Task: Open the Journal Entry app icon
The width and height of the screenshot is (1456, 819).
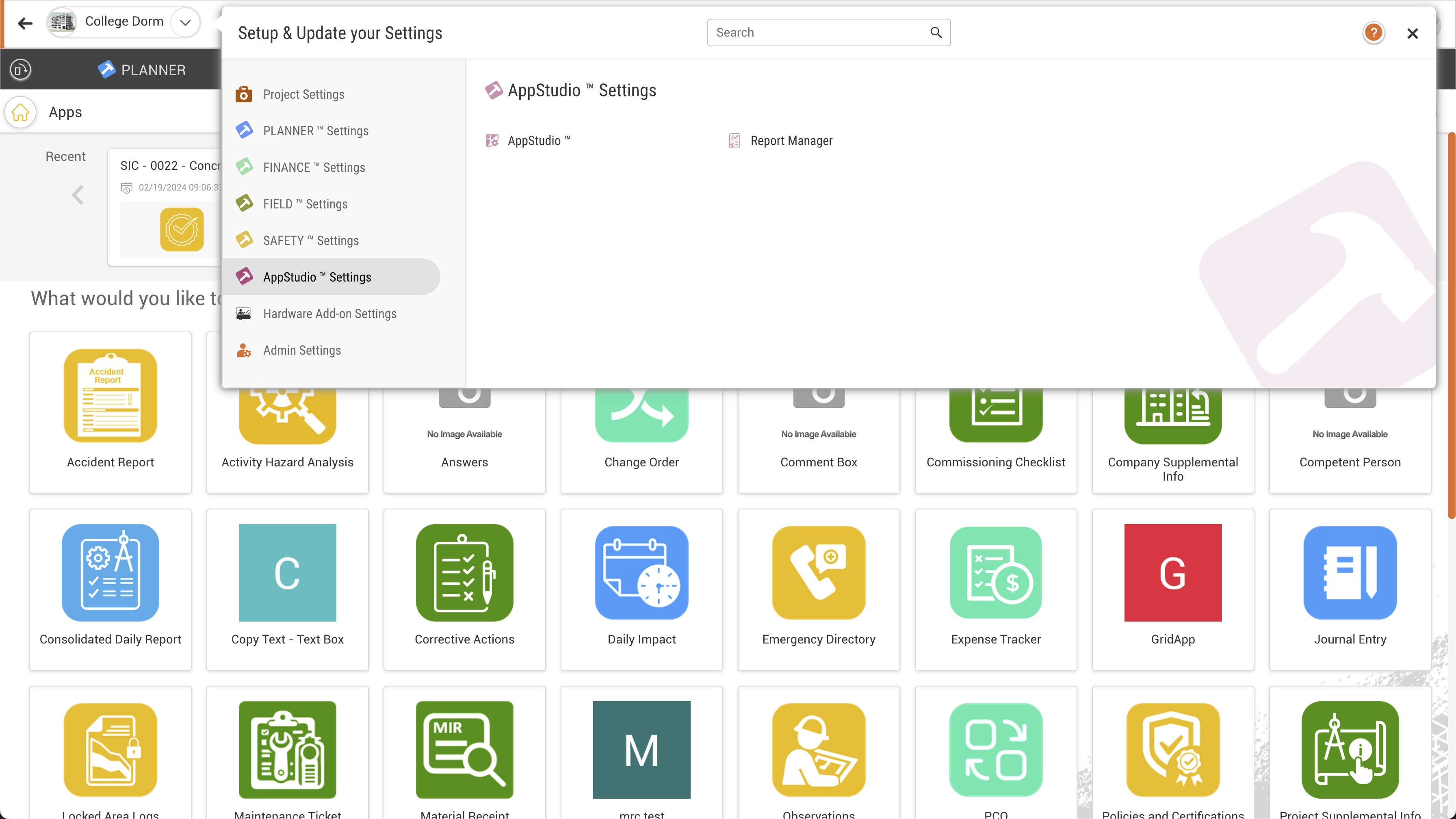Action: coord(1350,572)
